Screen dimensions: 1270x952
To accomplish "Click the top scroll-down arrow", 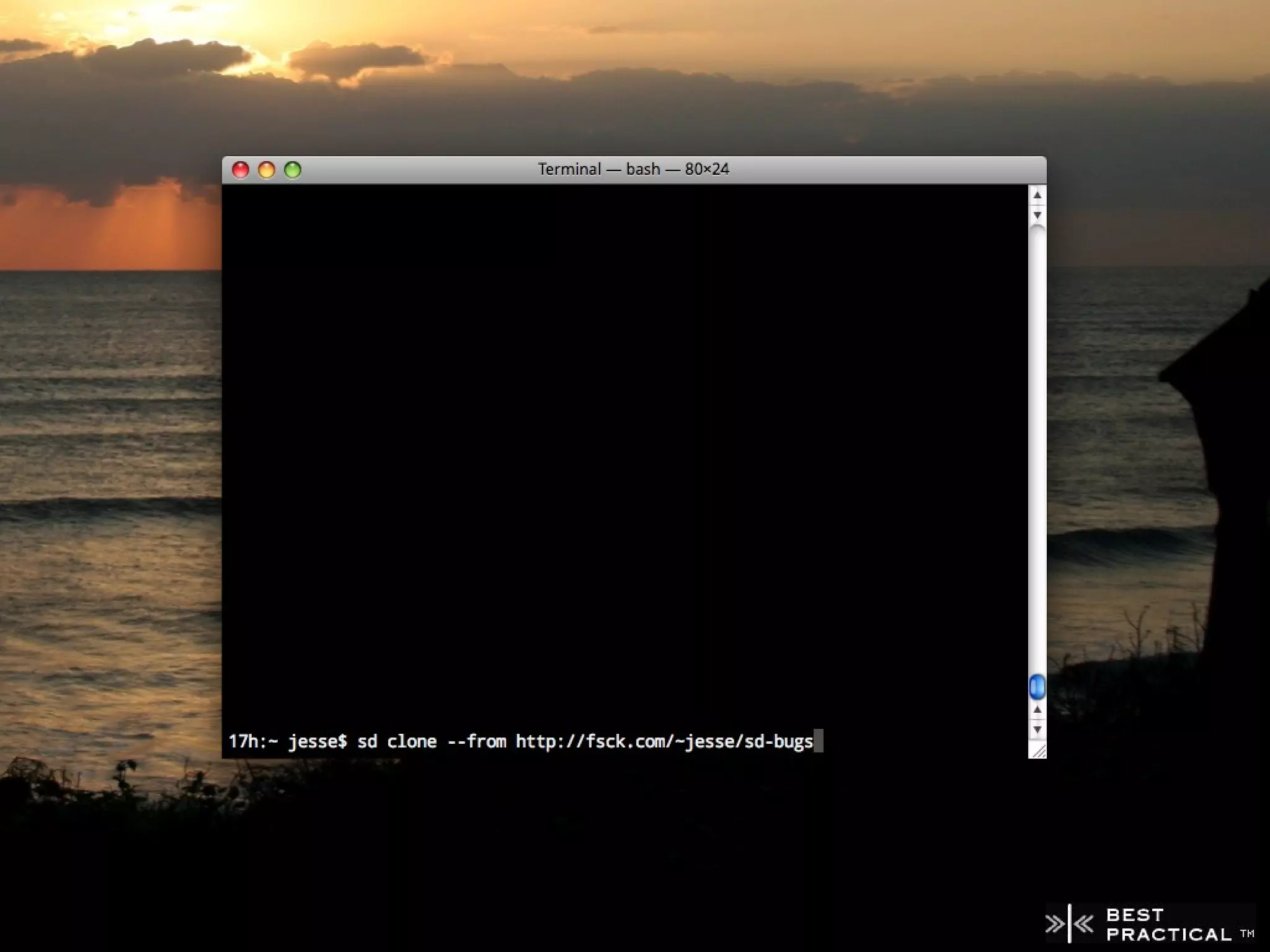I will click(1037, 215).
